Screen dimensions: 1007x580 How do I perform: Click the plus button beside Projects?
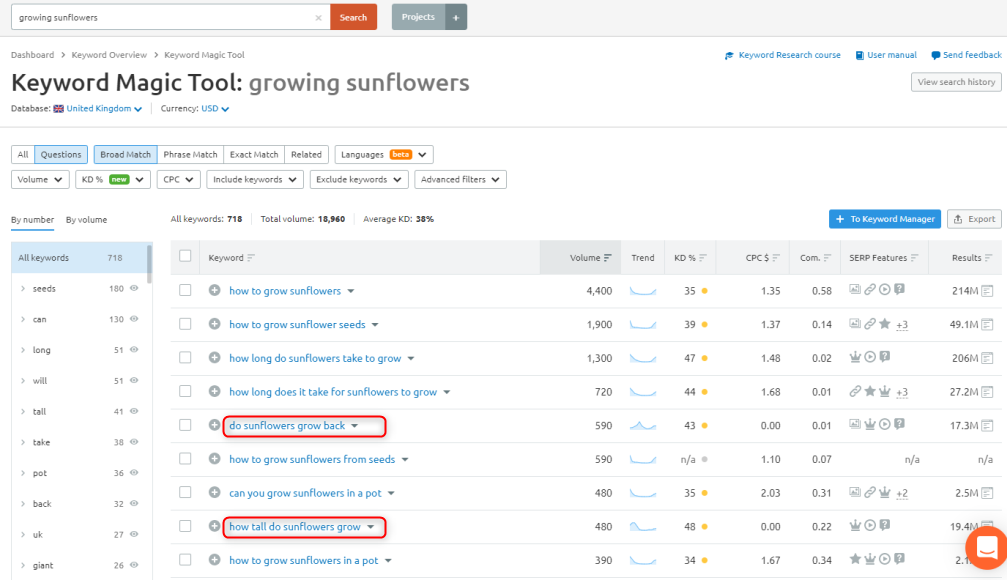click(456, 17)
